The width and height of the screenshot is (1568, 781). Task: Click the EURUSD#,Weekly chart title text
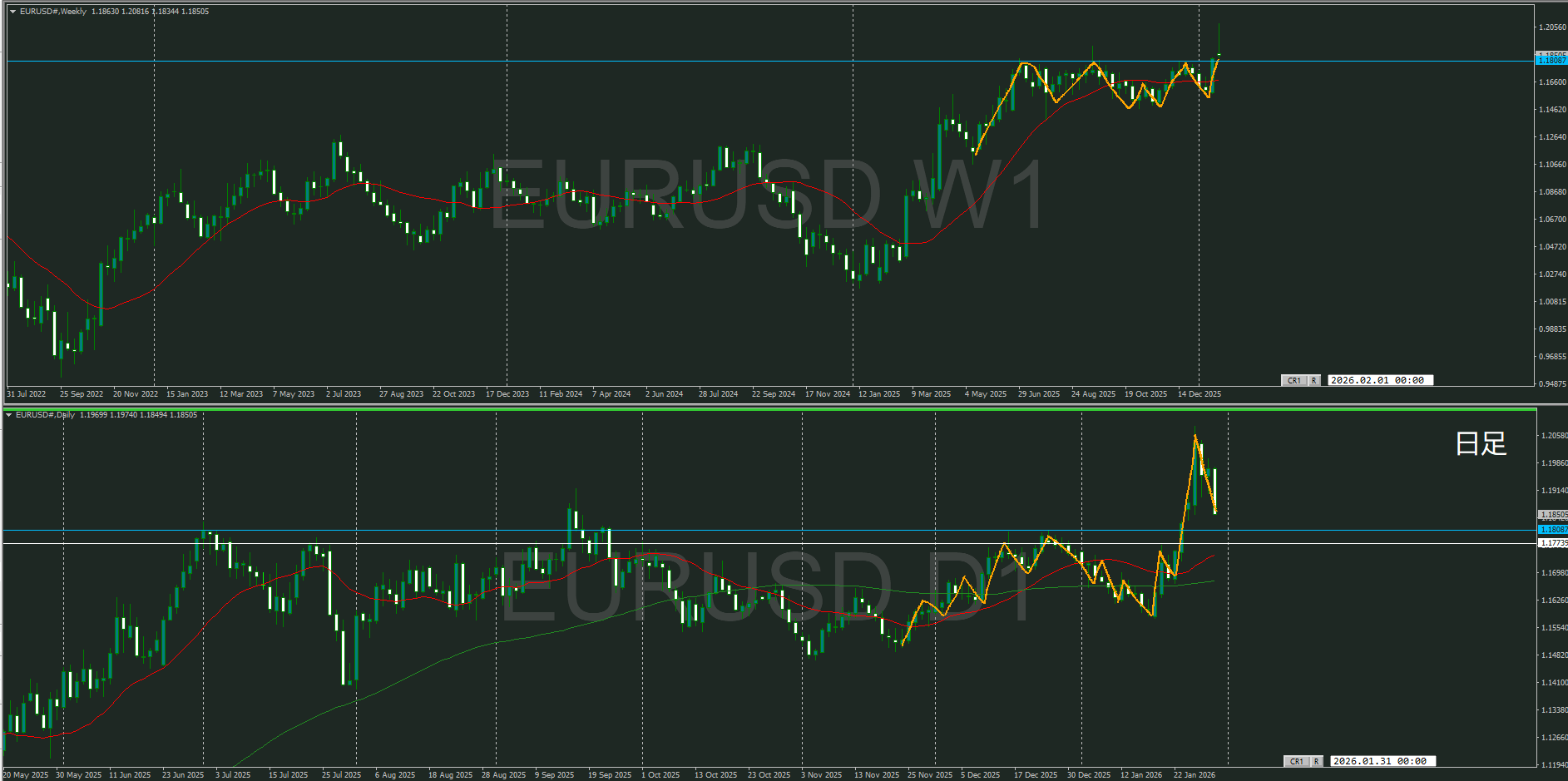coord(53,12)
